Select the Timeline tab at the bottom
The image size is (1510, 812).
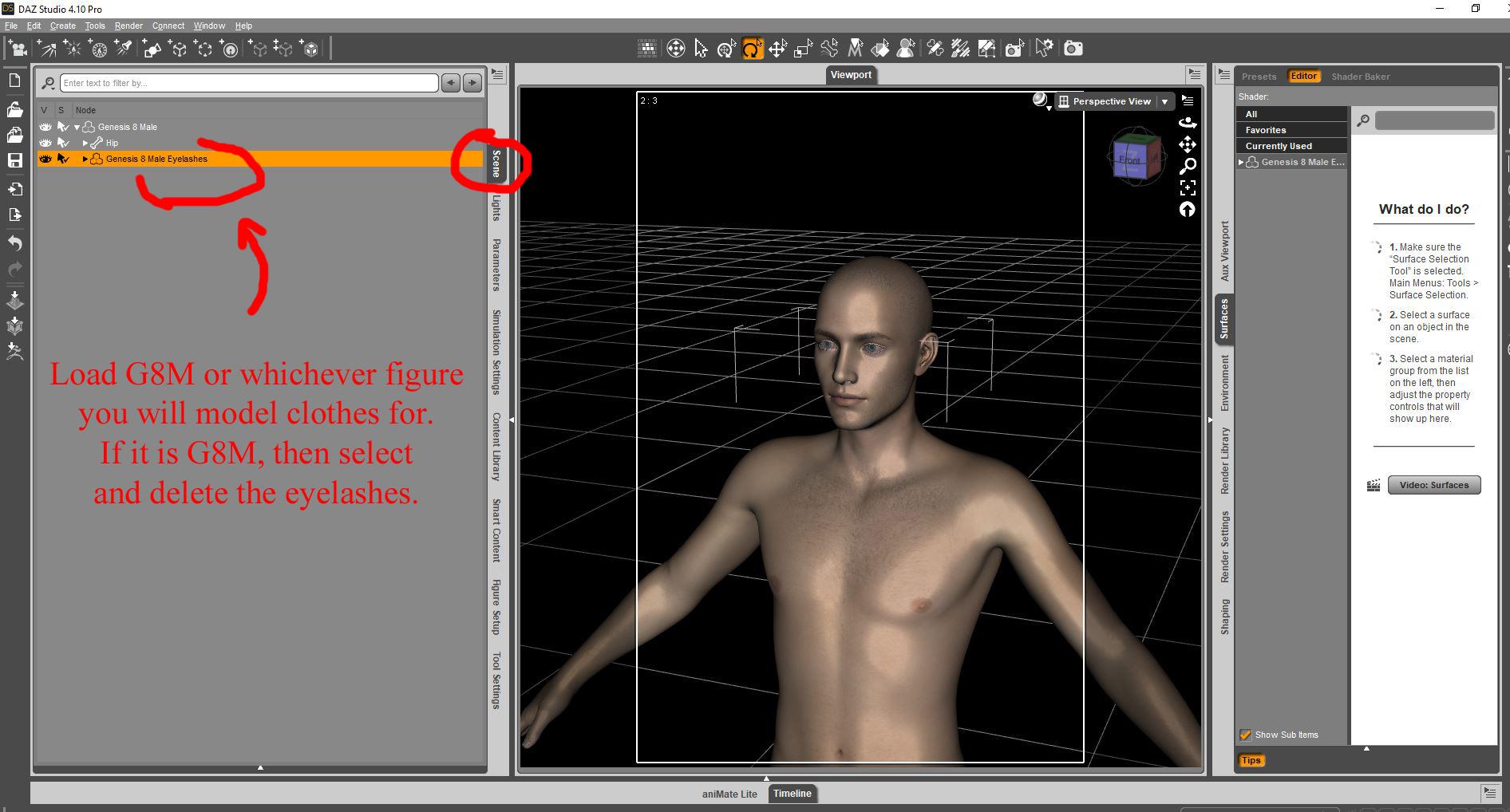[792, 794]
